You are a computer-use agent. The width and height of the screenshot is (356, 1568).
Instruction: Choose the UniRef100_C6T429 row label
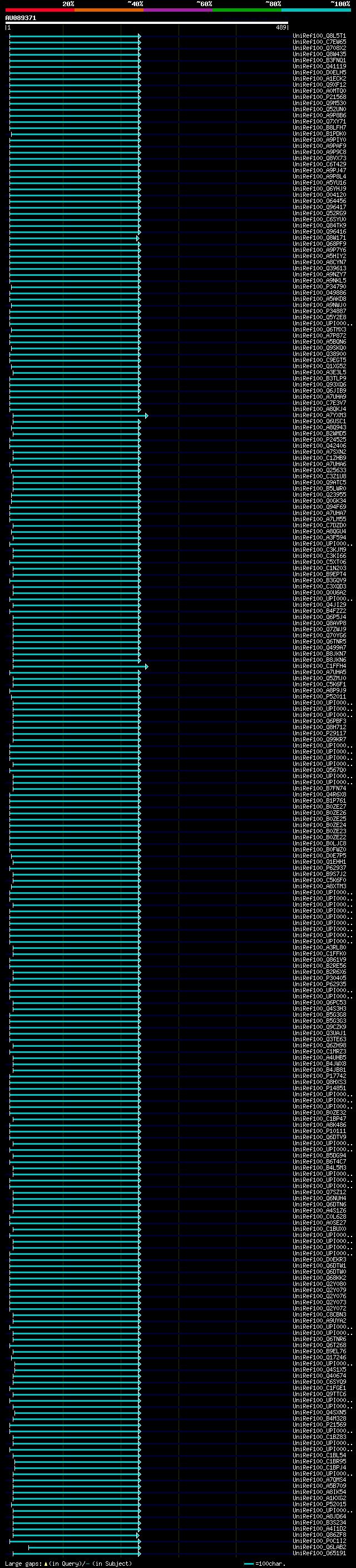point(319,165)
